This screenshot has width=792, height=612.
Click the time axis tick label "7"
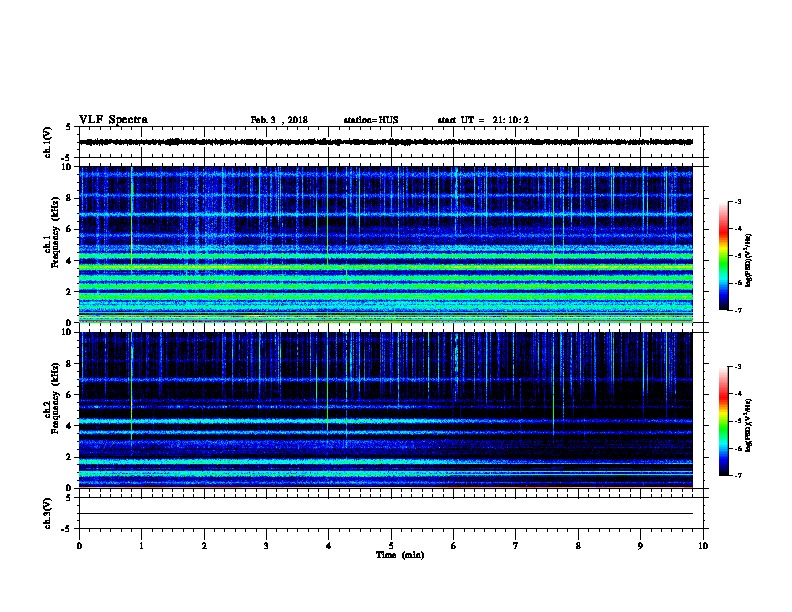pos(516,546)
